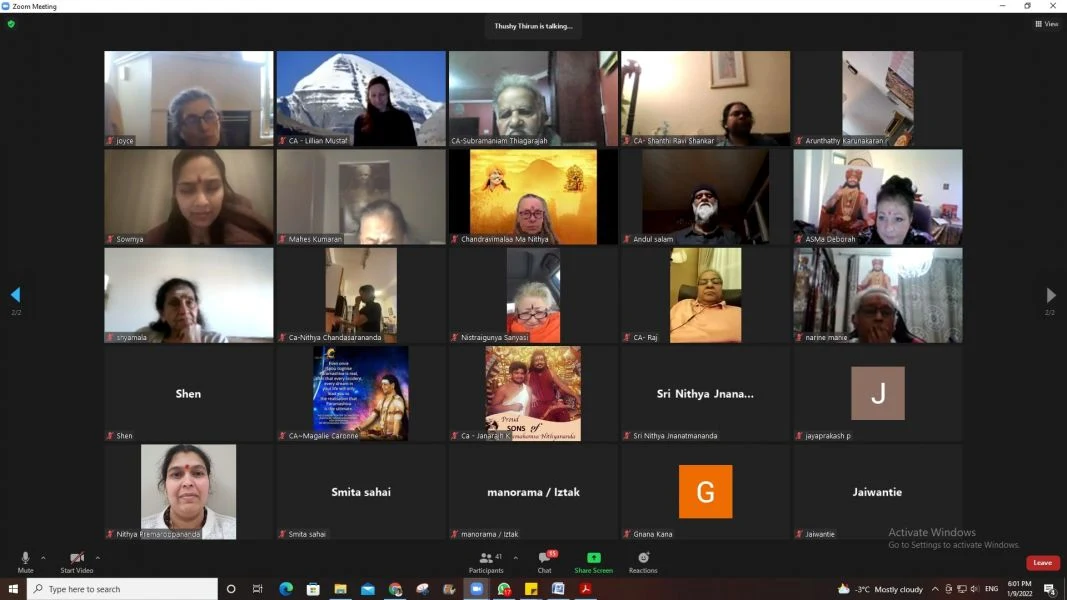
Task: Select joyce's video tile
Action: click(x=188, y=99)
